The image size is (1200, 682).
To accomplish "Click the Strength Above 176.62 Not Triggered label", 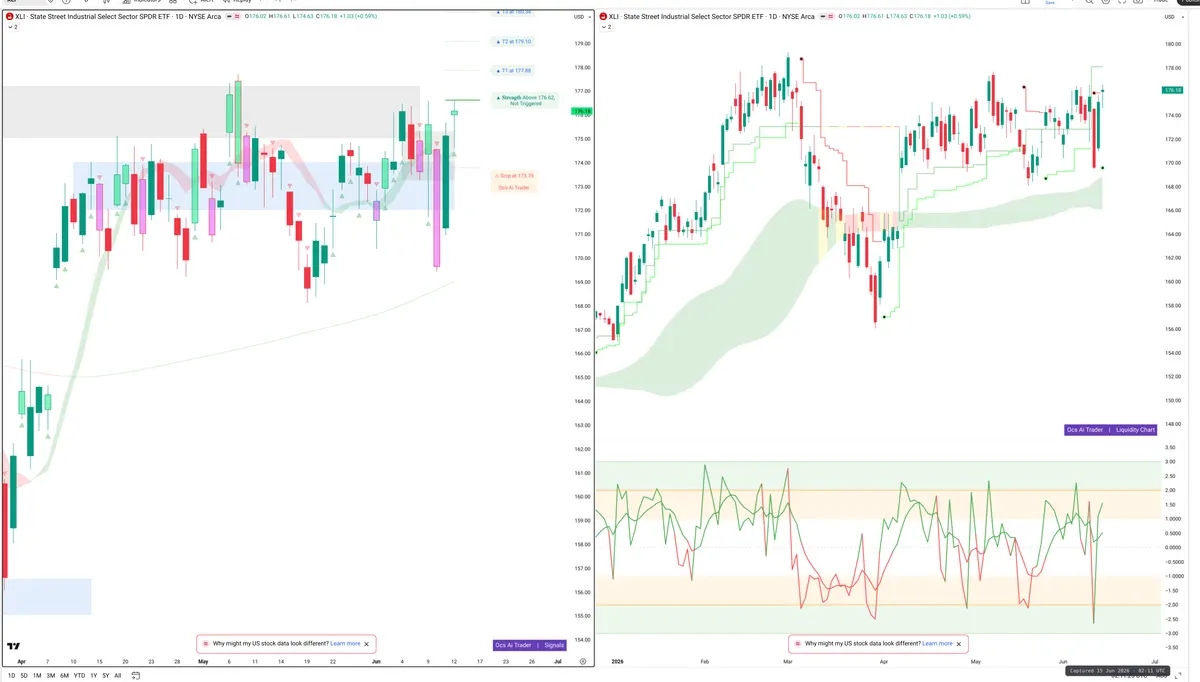I will point(526,100).
